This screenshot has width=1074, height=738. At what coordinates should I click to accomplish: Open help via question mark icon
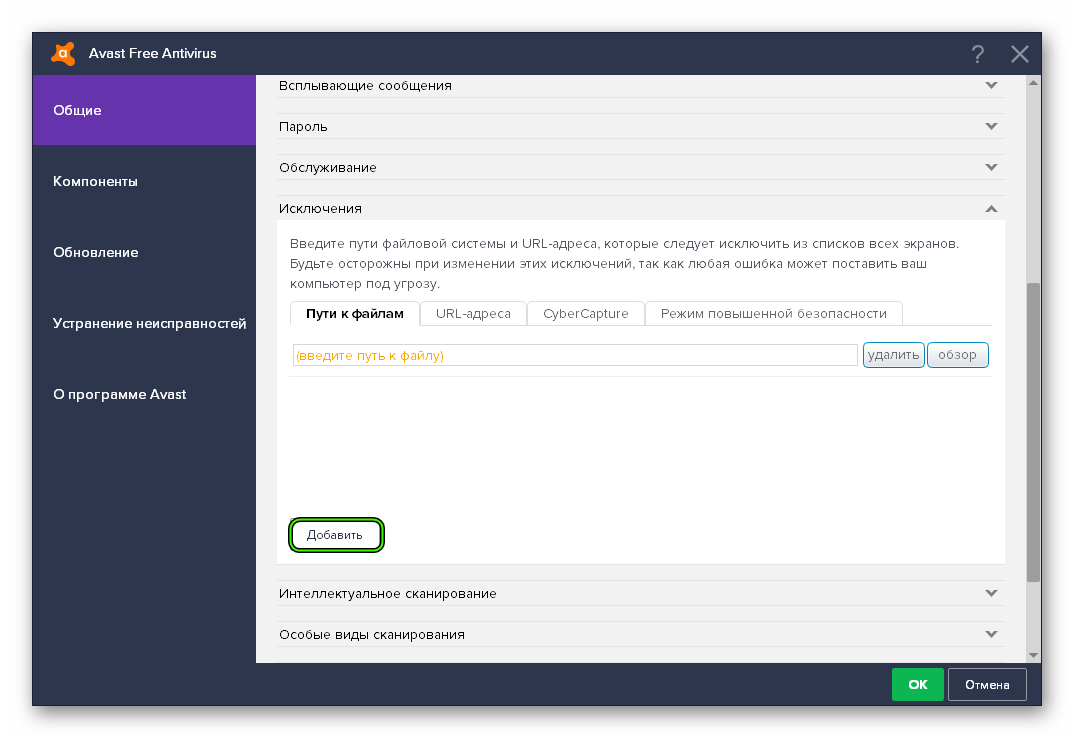[977, 53]
